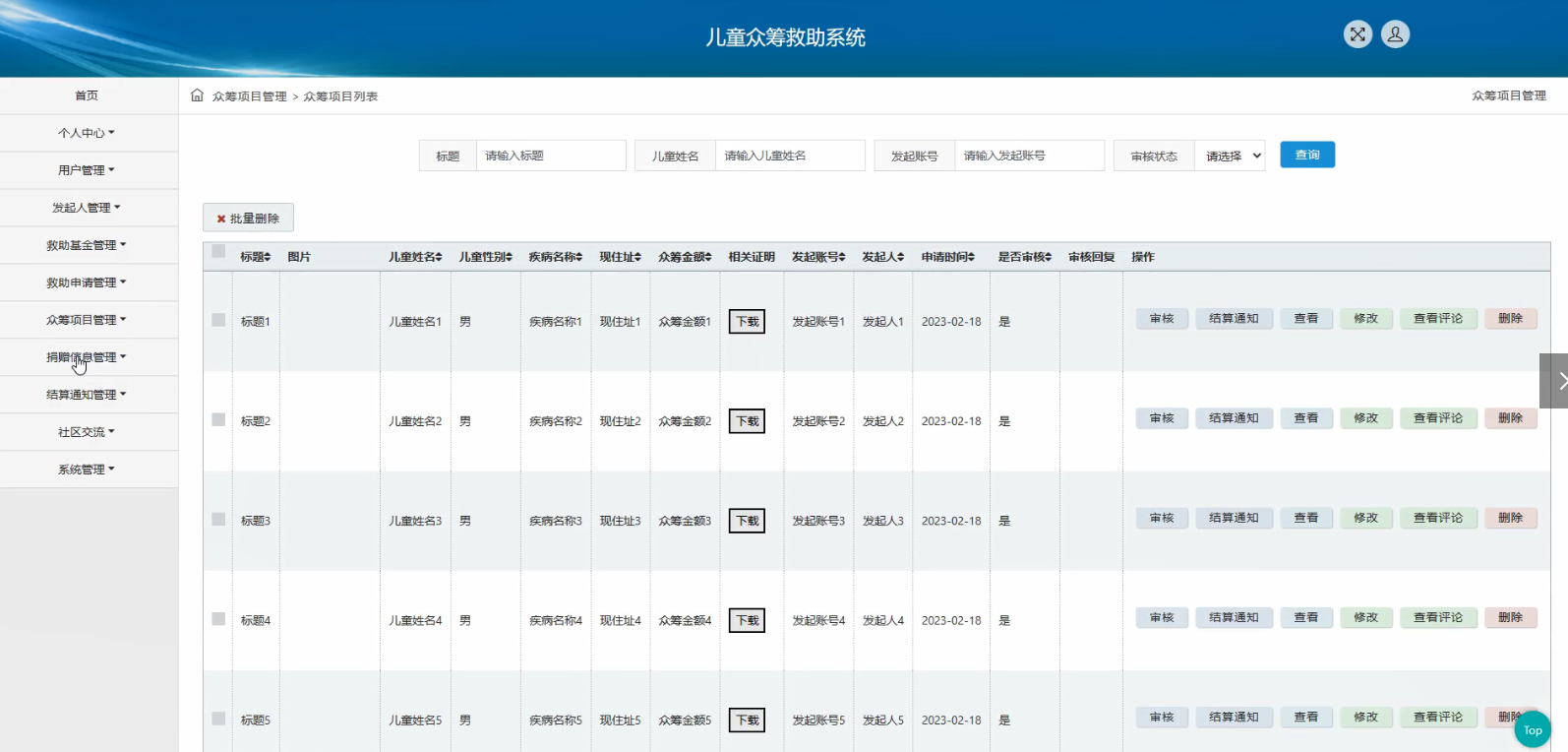Sort by 疾病名称 column header
1568x752 pixels.
(556, 257)
